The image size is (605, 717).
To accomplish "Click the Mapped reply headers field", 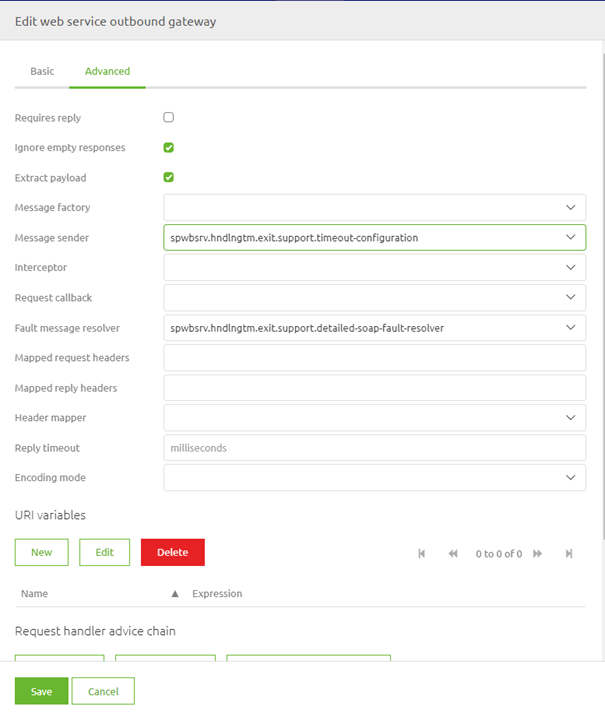I will click(x=375, y=388).
